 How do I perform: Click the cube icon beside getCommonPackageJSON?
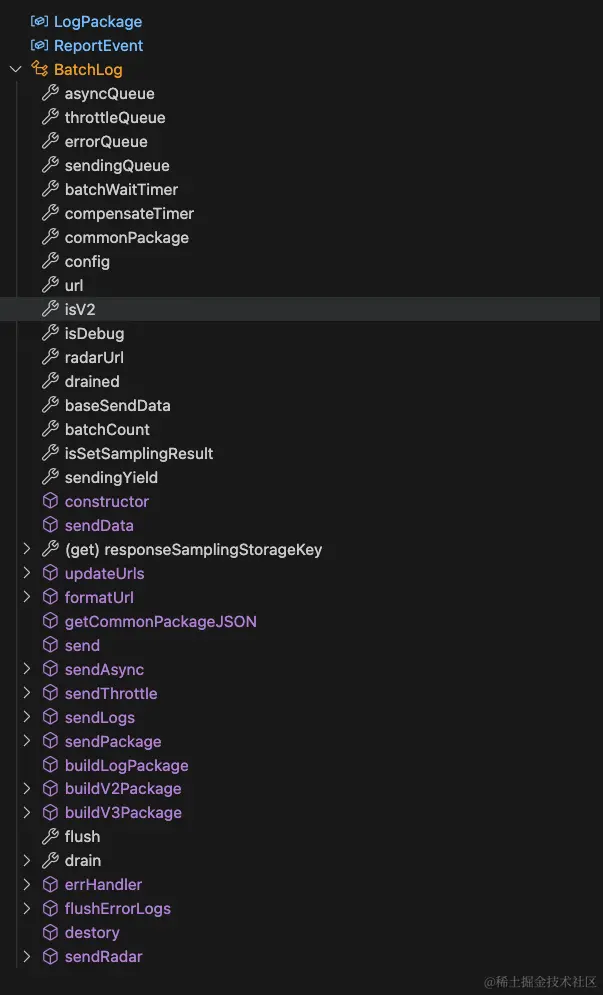(x=50, y=621)
